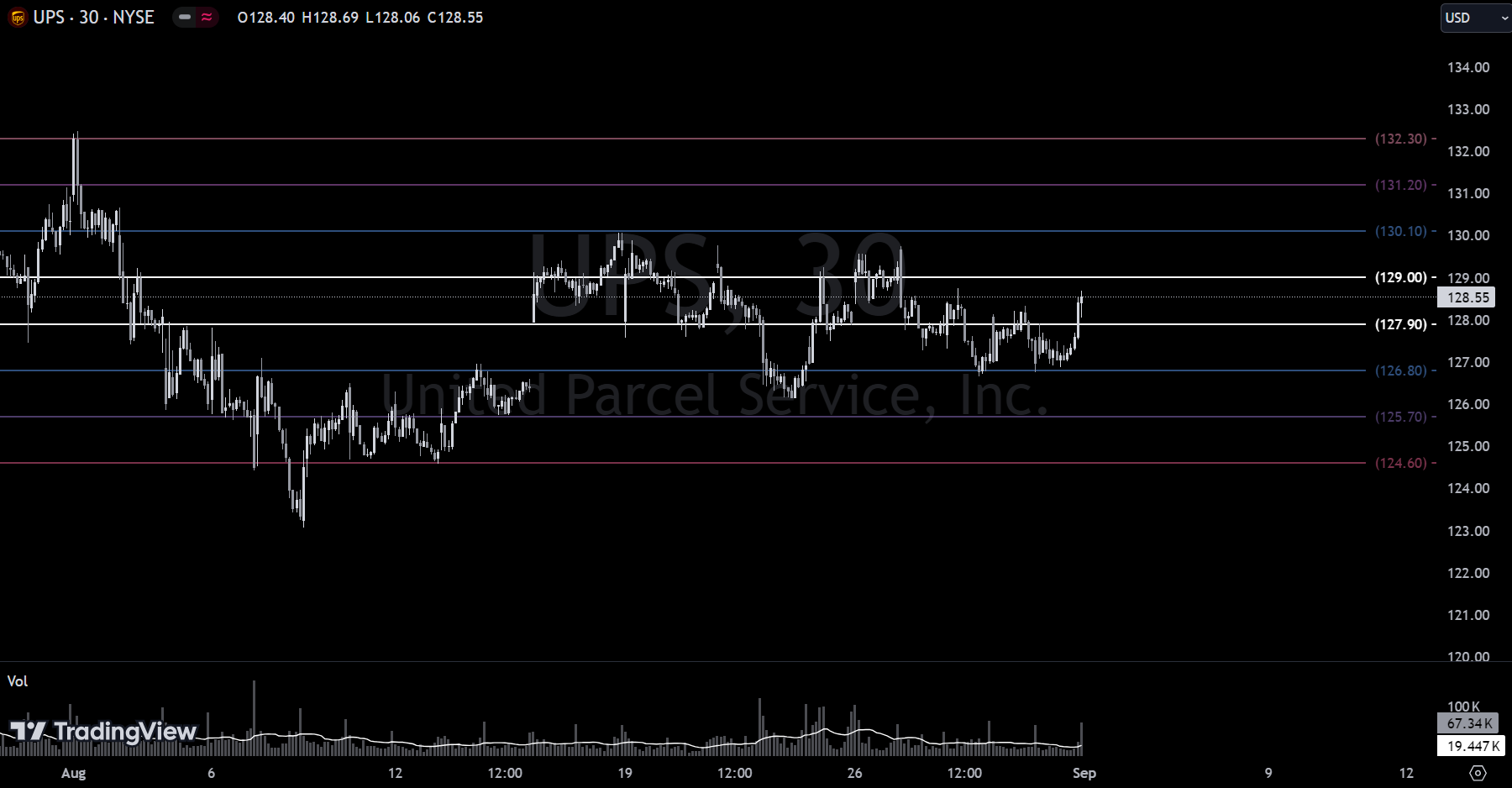Click the 19.447K volume average label
The image size is (1512, 788).
[x=1473, y=746]
